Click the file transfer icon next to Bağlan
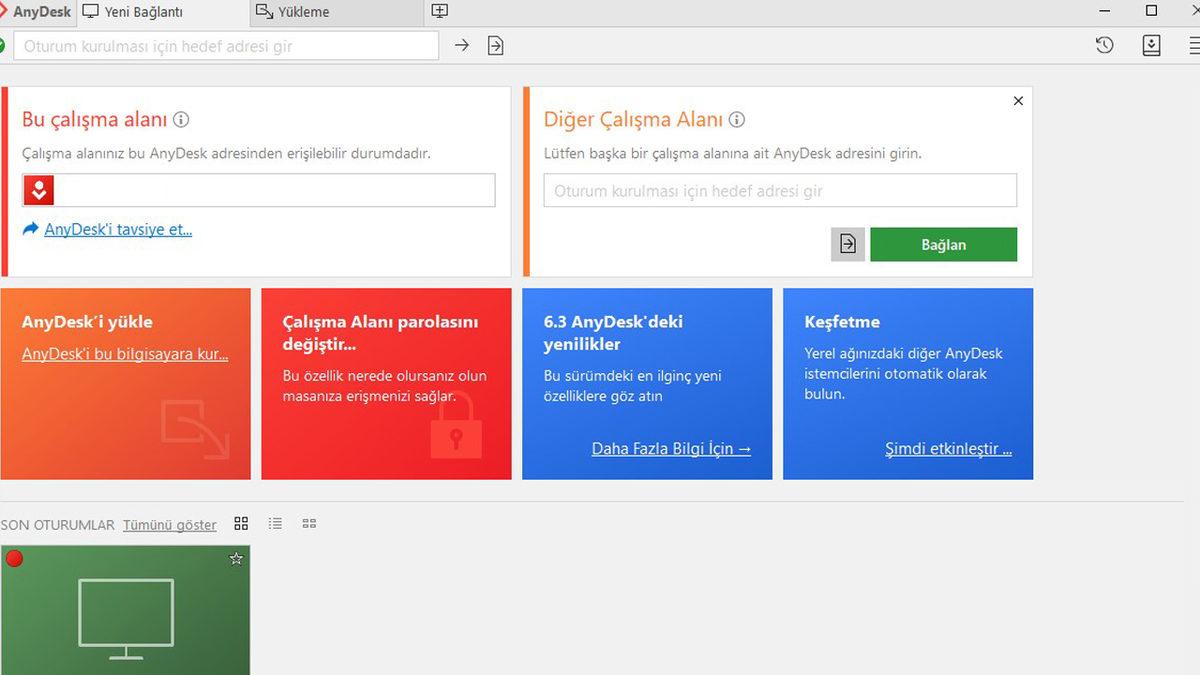The height and width of the screenshot is (675, 1200). 848,244
